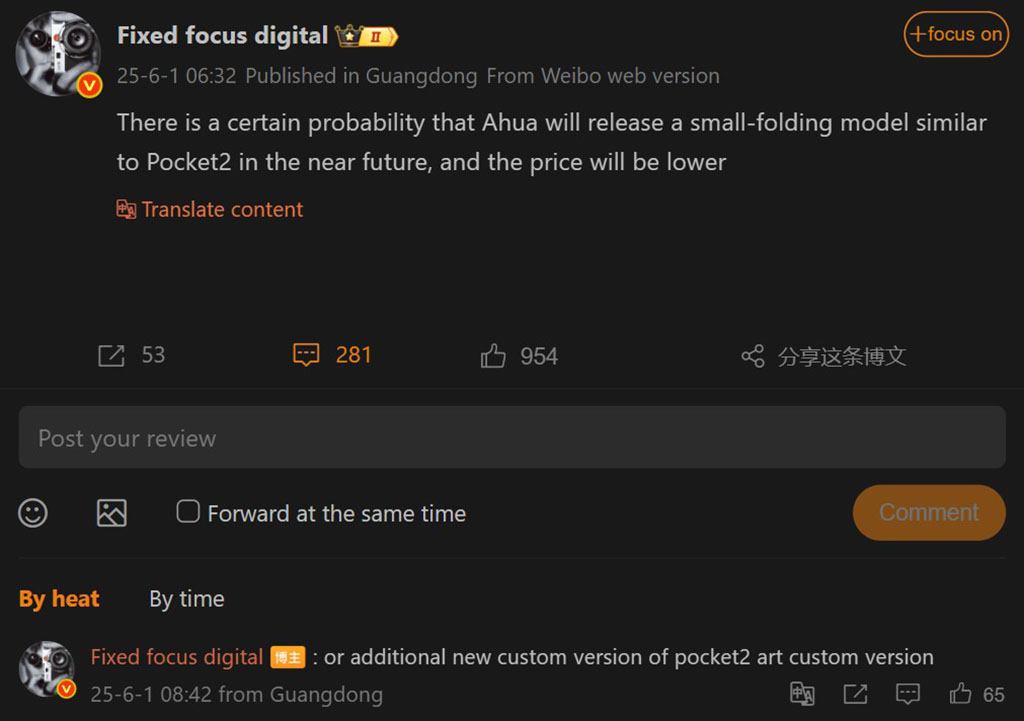Click the Post your review input field
The image size is (1024, 721).
pyautogui.click(x=512, y=438)
